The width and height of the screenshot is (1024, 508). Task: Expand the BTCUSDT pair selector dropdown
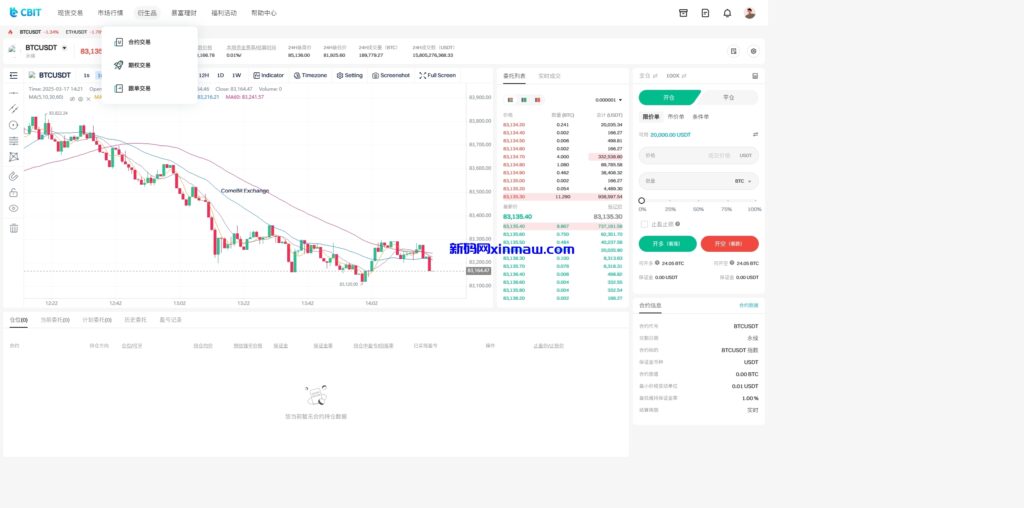click(x=64, y=47)
